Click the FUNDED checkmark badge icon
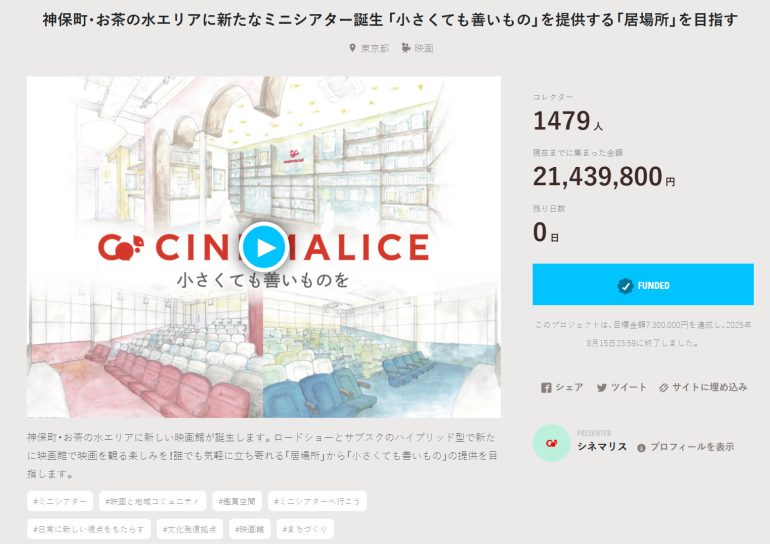The image size is (770, 544). click(625, 286)
